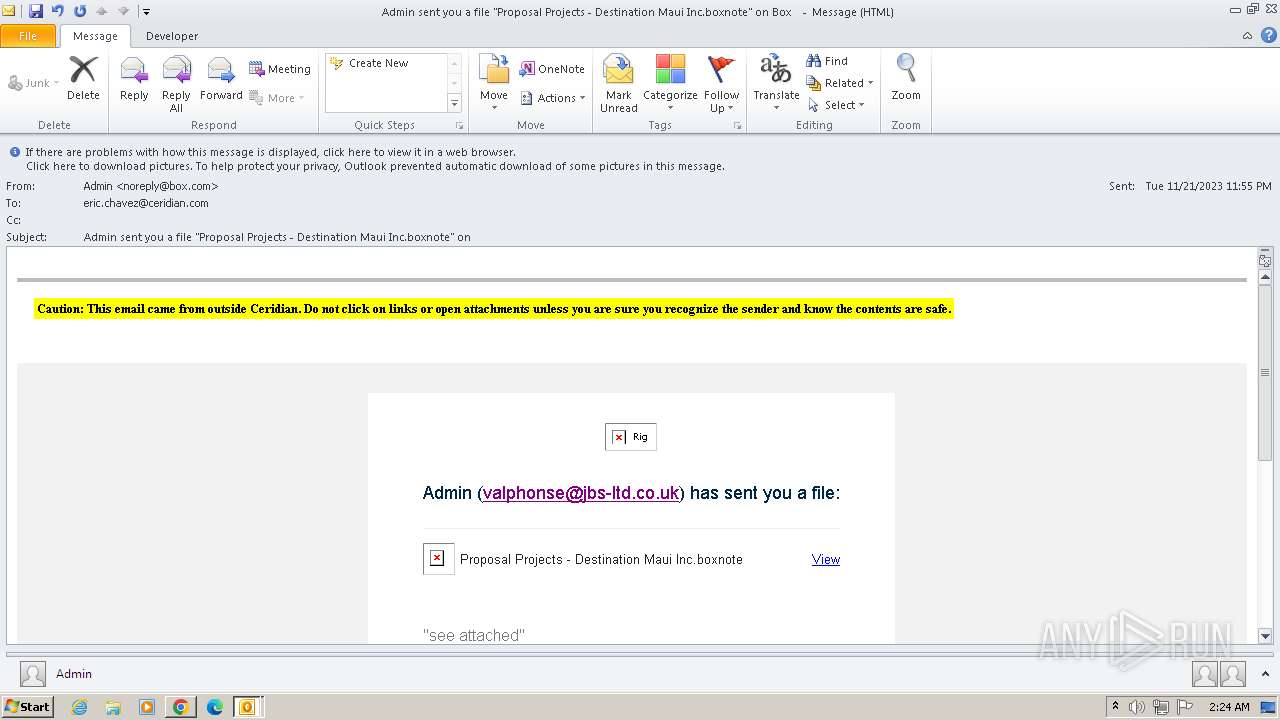
Task: Open Internet Explorer from taskbar
Action: point(79,707)
